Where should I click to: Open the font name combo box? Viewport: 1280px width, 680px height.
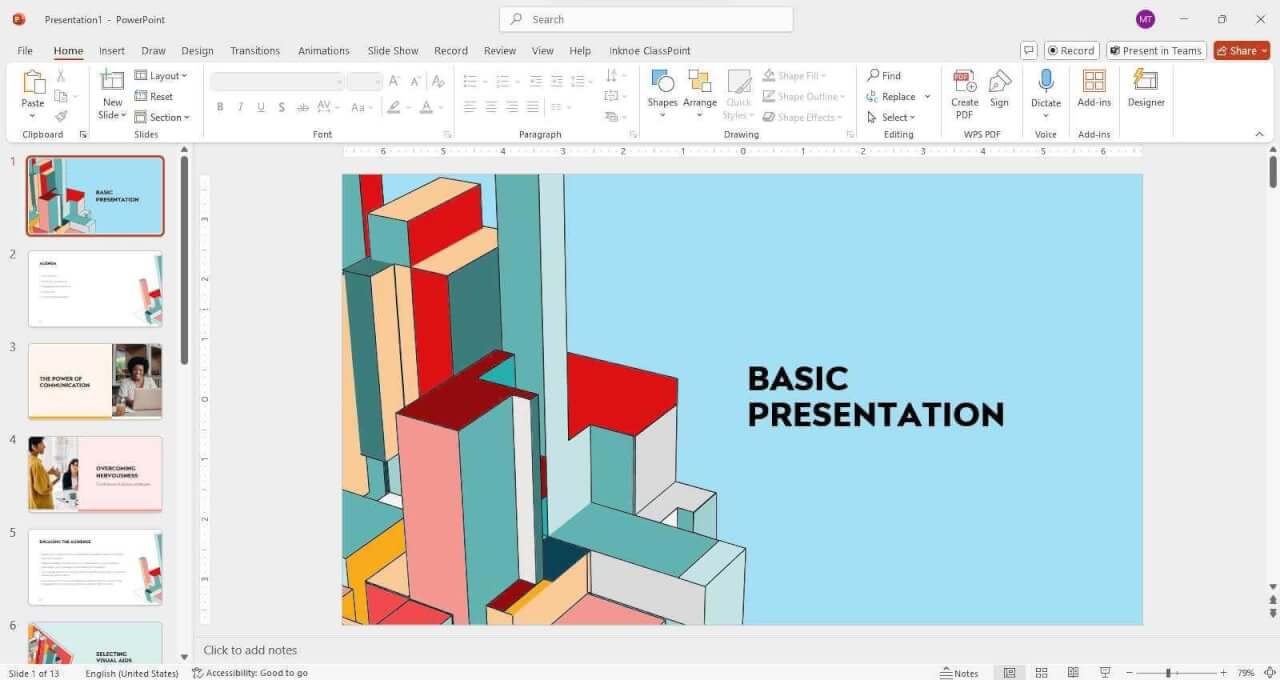point(278,81)
